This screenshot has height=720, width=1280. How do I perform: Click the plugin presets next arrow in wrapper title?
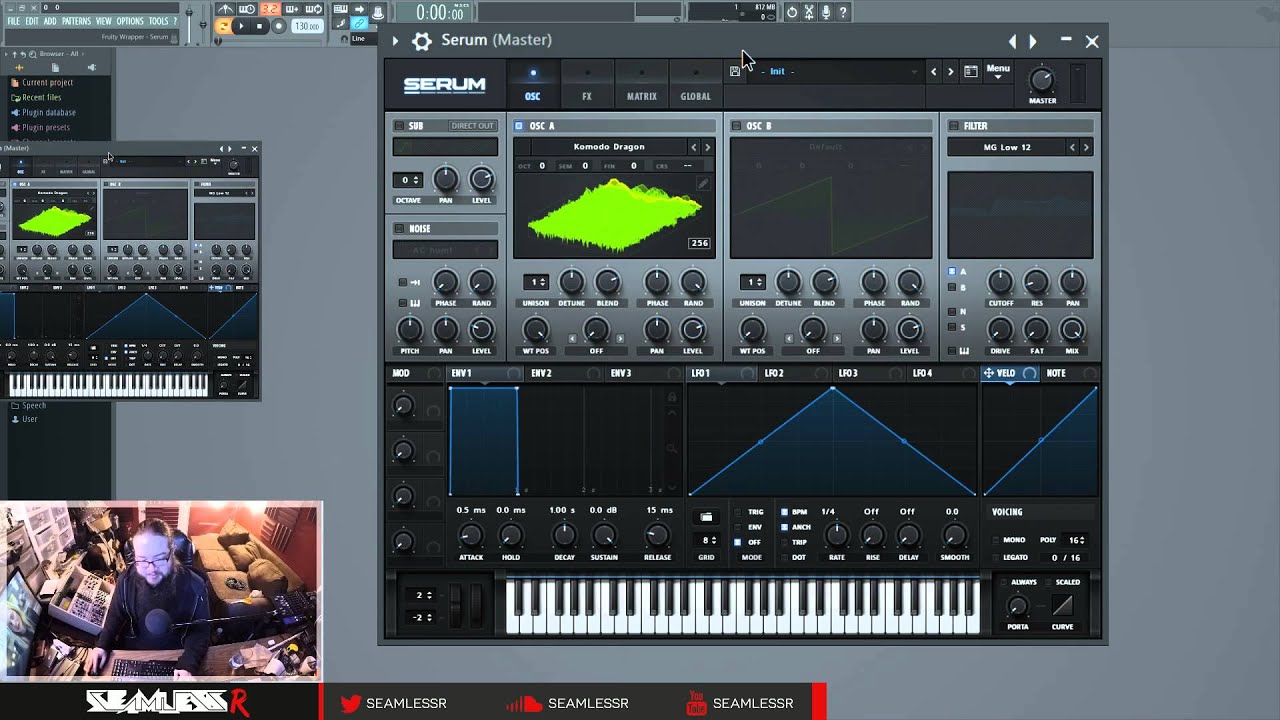tap(1033, 41)
